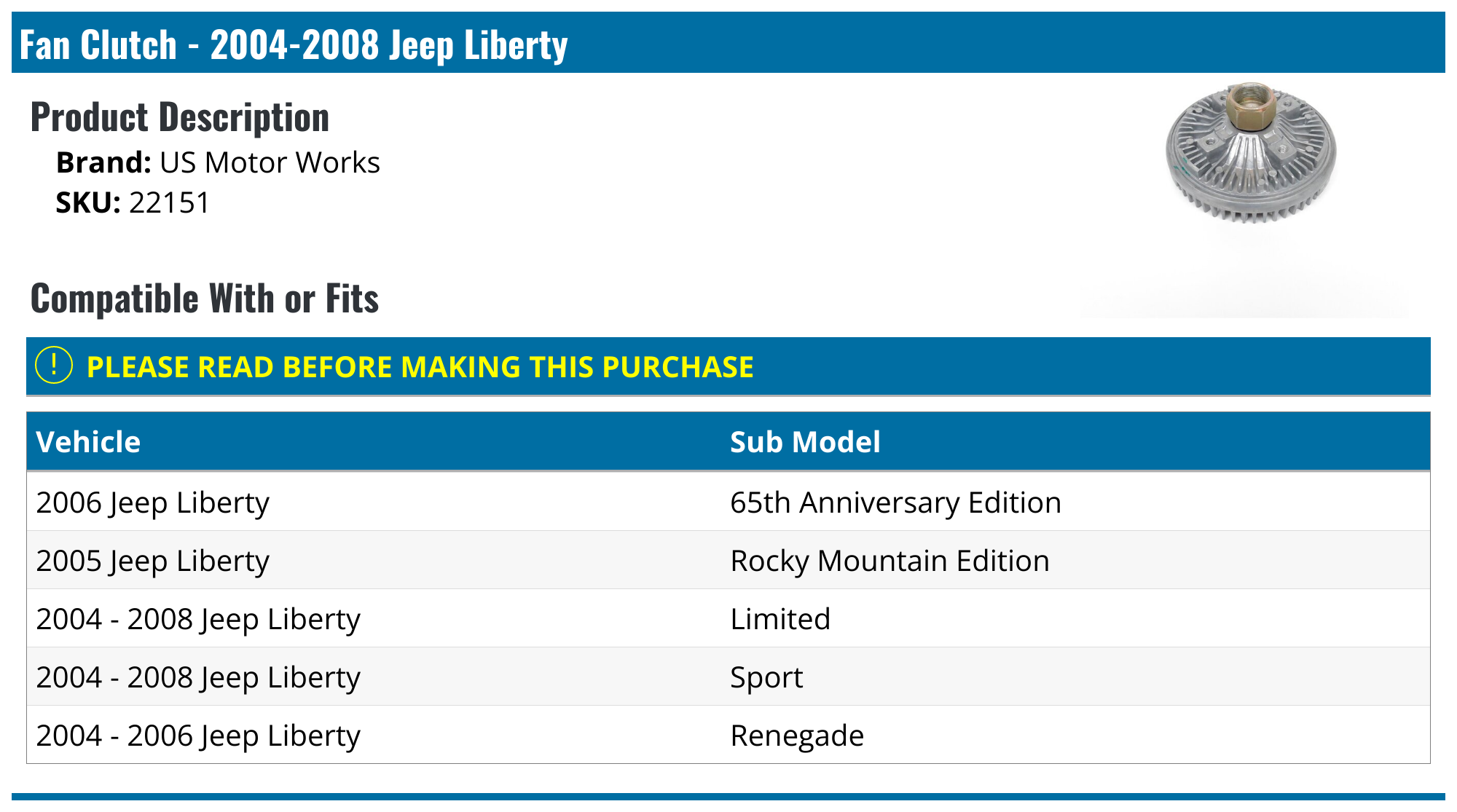Click the Renegade sub model cell
1457x812 pixels.
pyautogui.click(x=797, y=736)
